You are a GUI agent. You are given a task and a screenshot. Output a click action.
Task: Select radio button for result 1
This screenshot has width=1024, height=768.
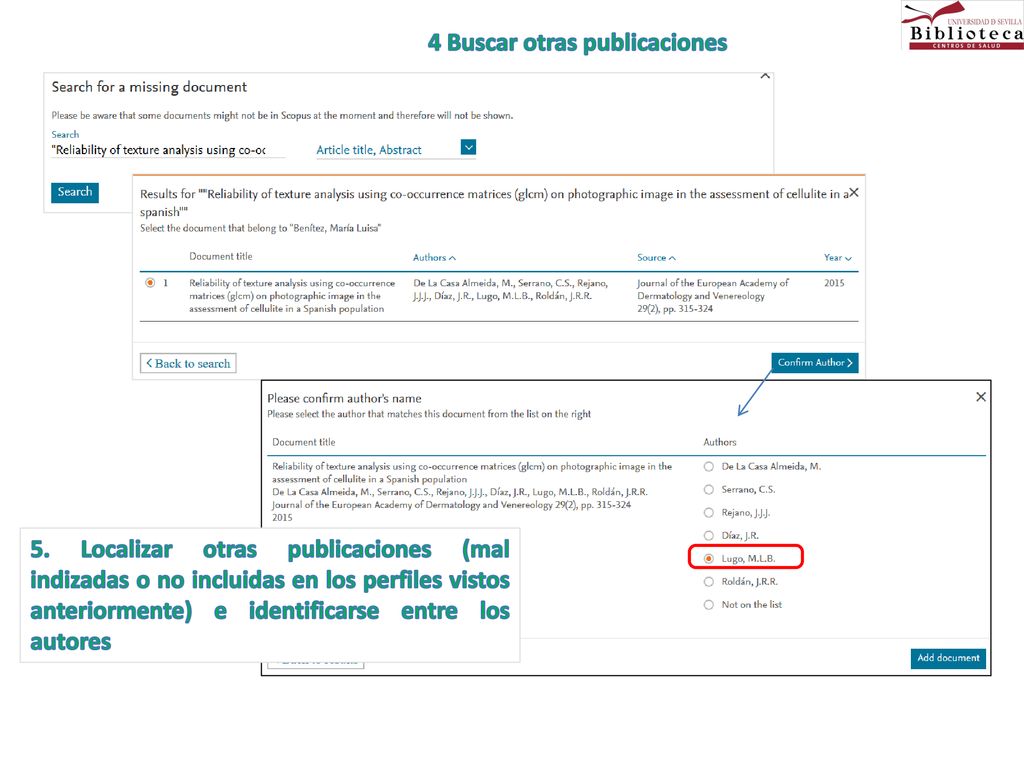(x=150, y=283)
